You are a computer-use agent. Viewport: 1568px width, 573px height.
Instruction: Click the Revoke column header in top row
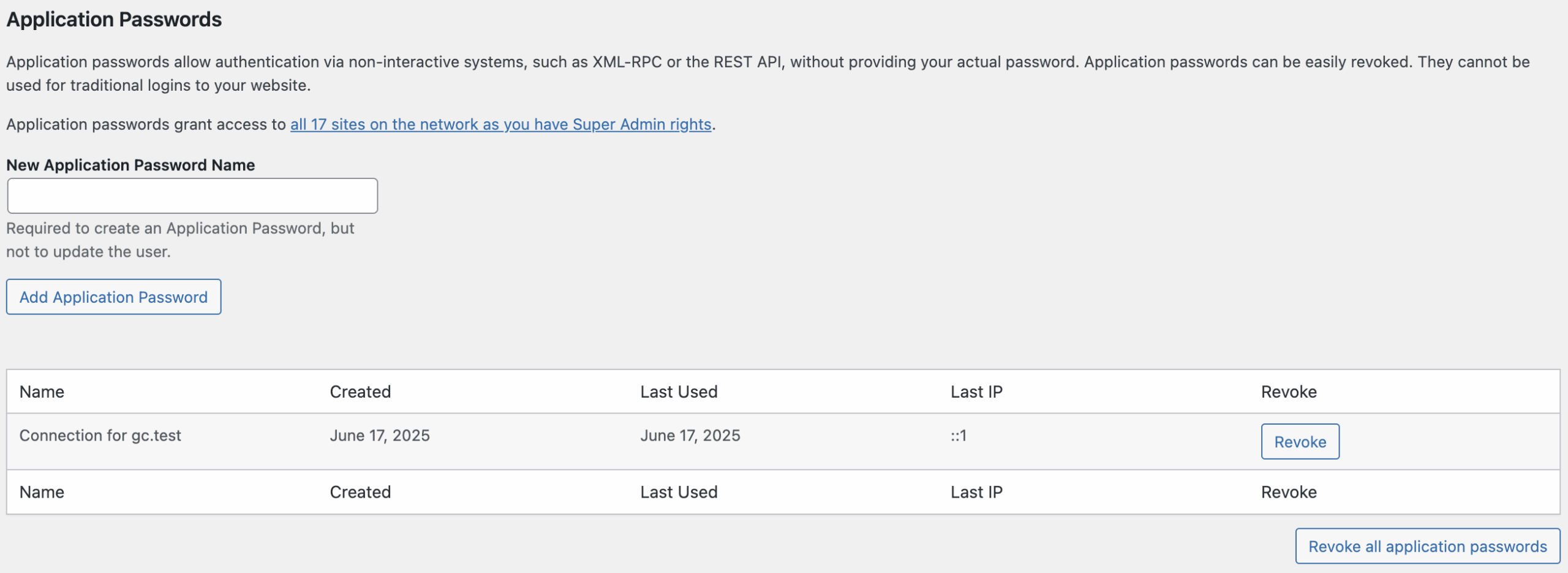coord(1289,392)
